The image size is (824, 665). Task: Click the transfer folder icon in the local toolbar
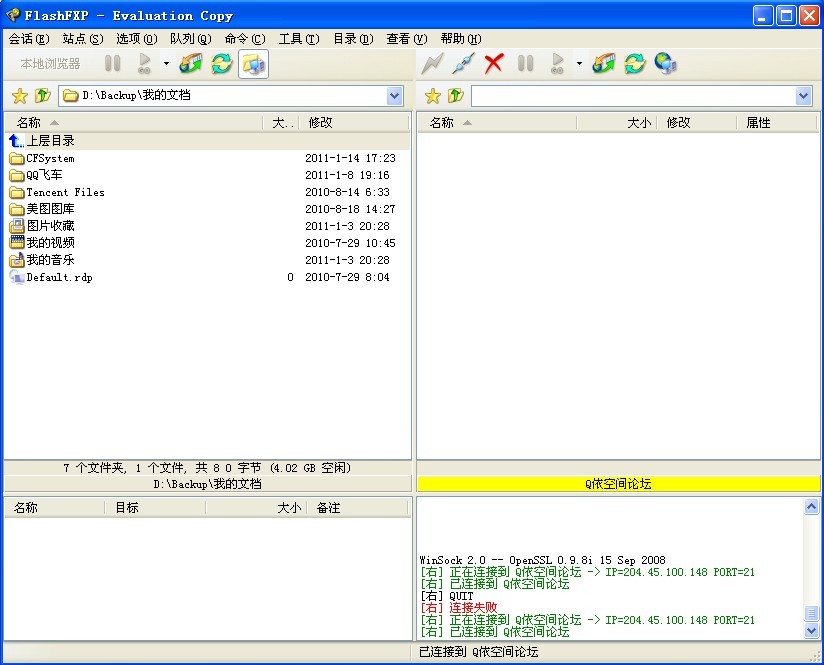190,64
